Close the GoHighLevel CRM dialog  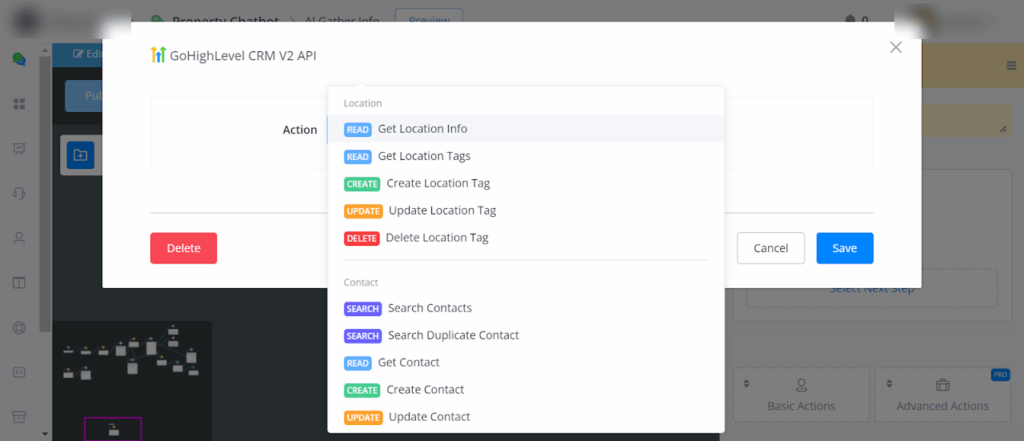(896, 47)
